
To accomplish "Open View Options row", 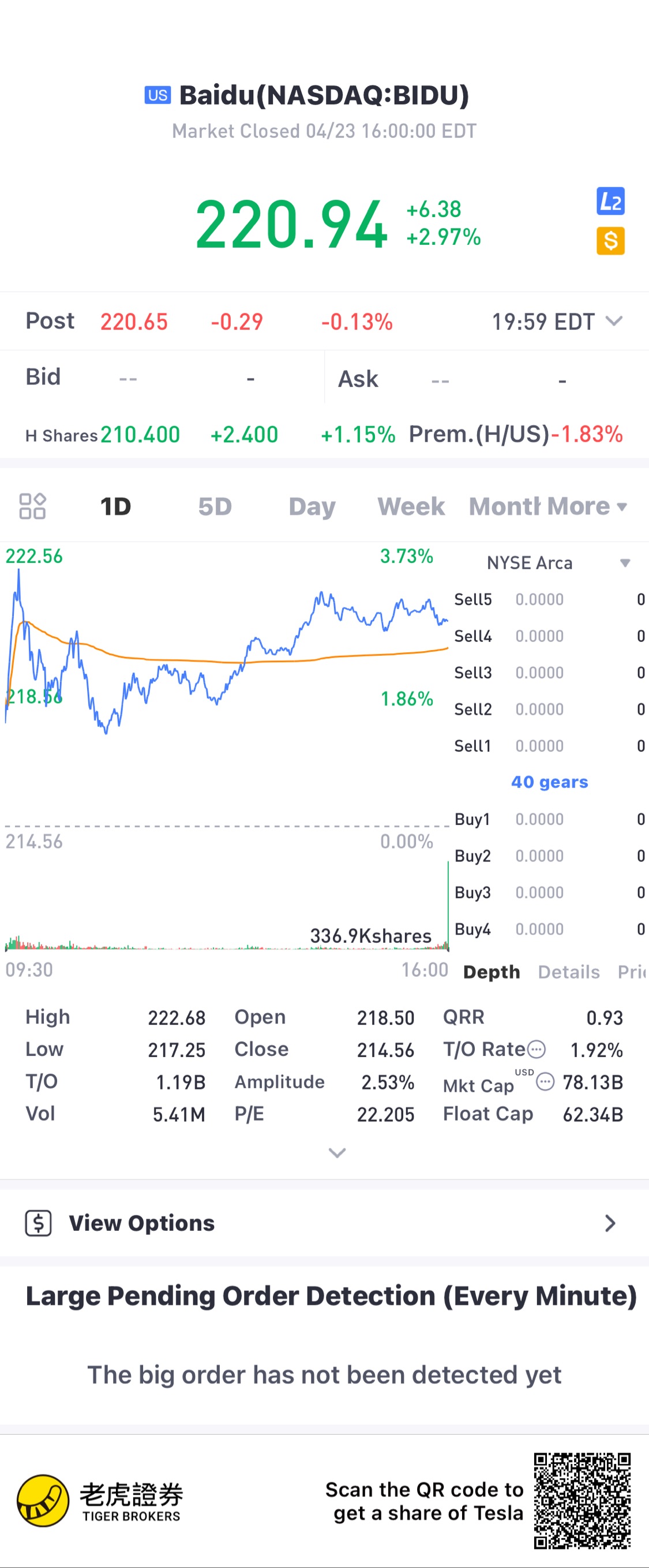I will click(324, 1223).
